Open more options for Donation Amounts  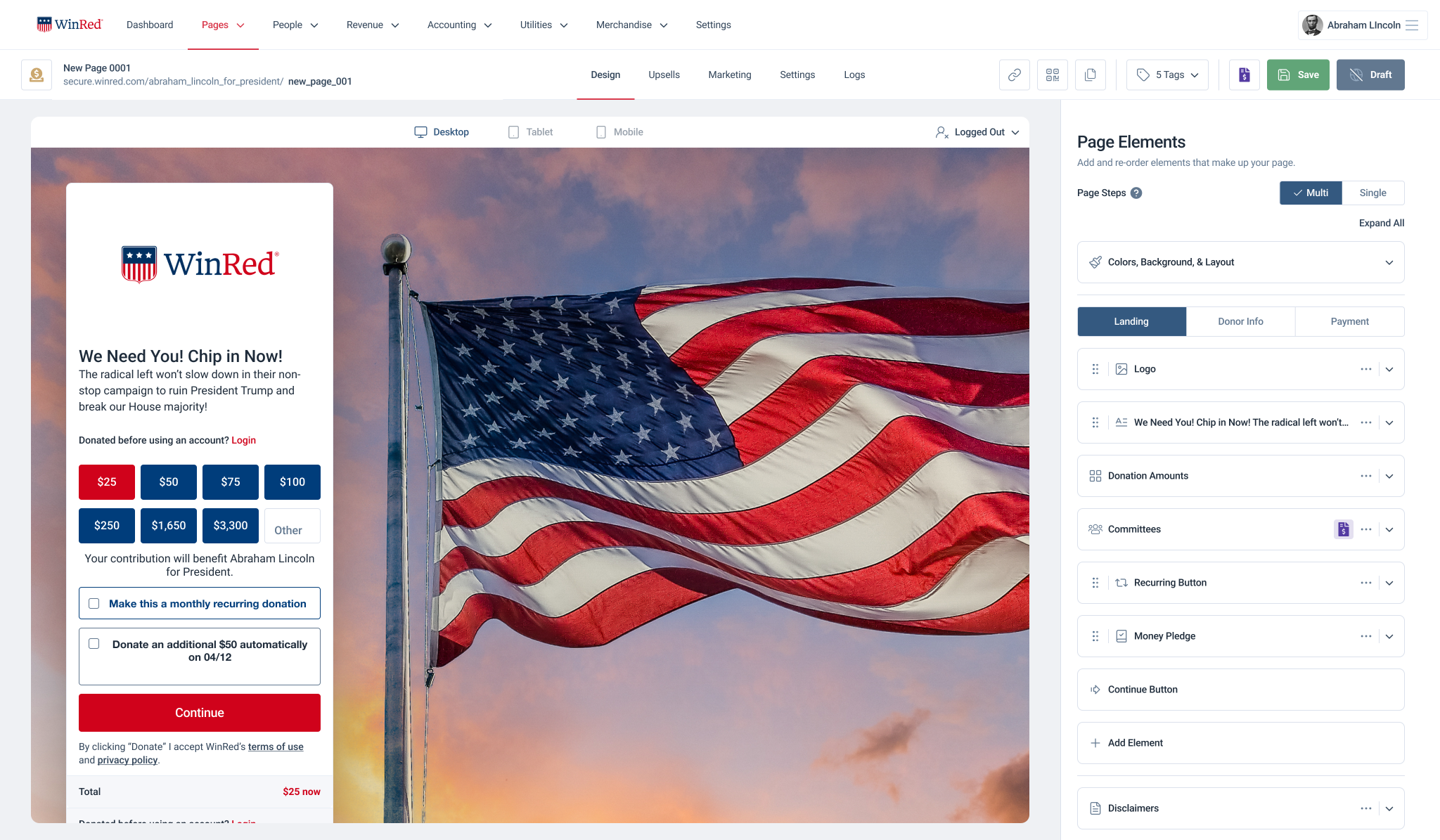1365,476
